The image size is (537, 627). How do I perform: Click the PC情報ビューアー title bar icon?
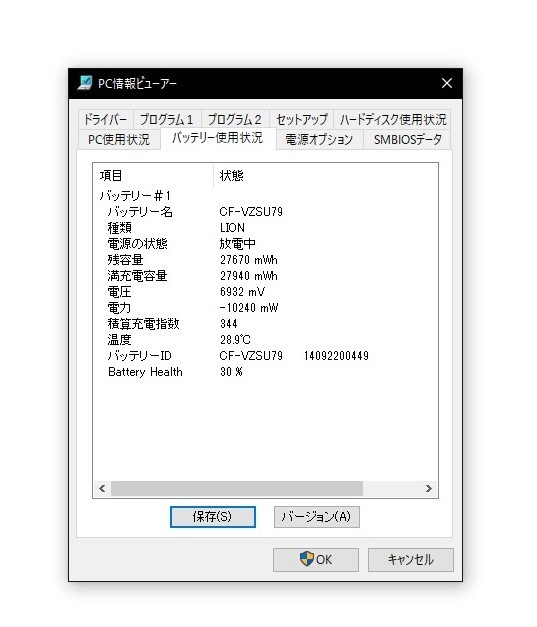click(x=85, y=83)
